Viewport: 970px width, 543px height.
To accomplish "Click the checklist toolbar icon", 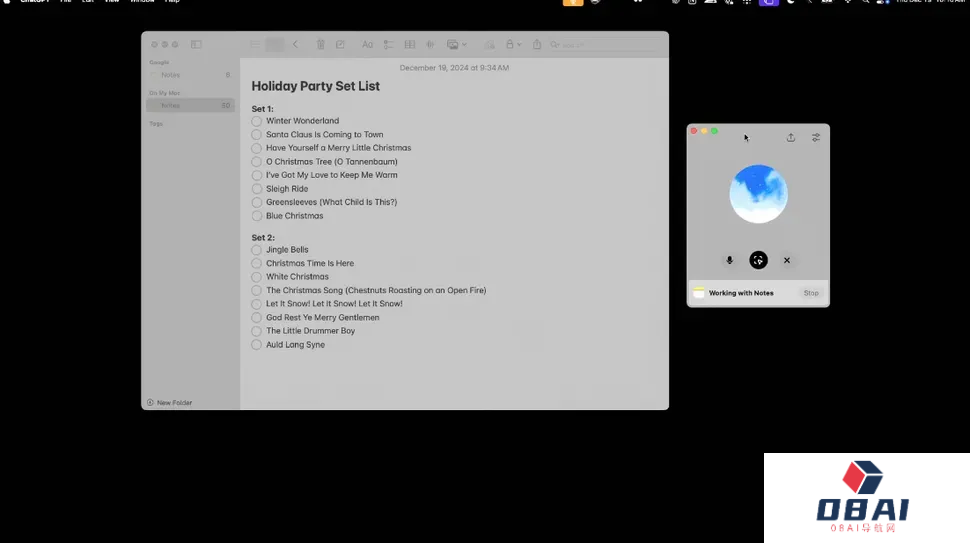I will click(x=388, y=45).
